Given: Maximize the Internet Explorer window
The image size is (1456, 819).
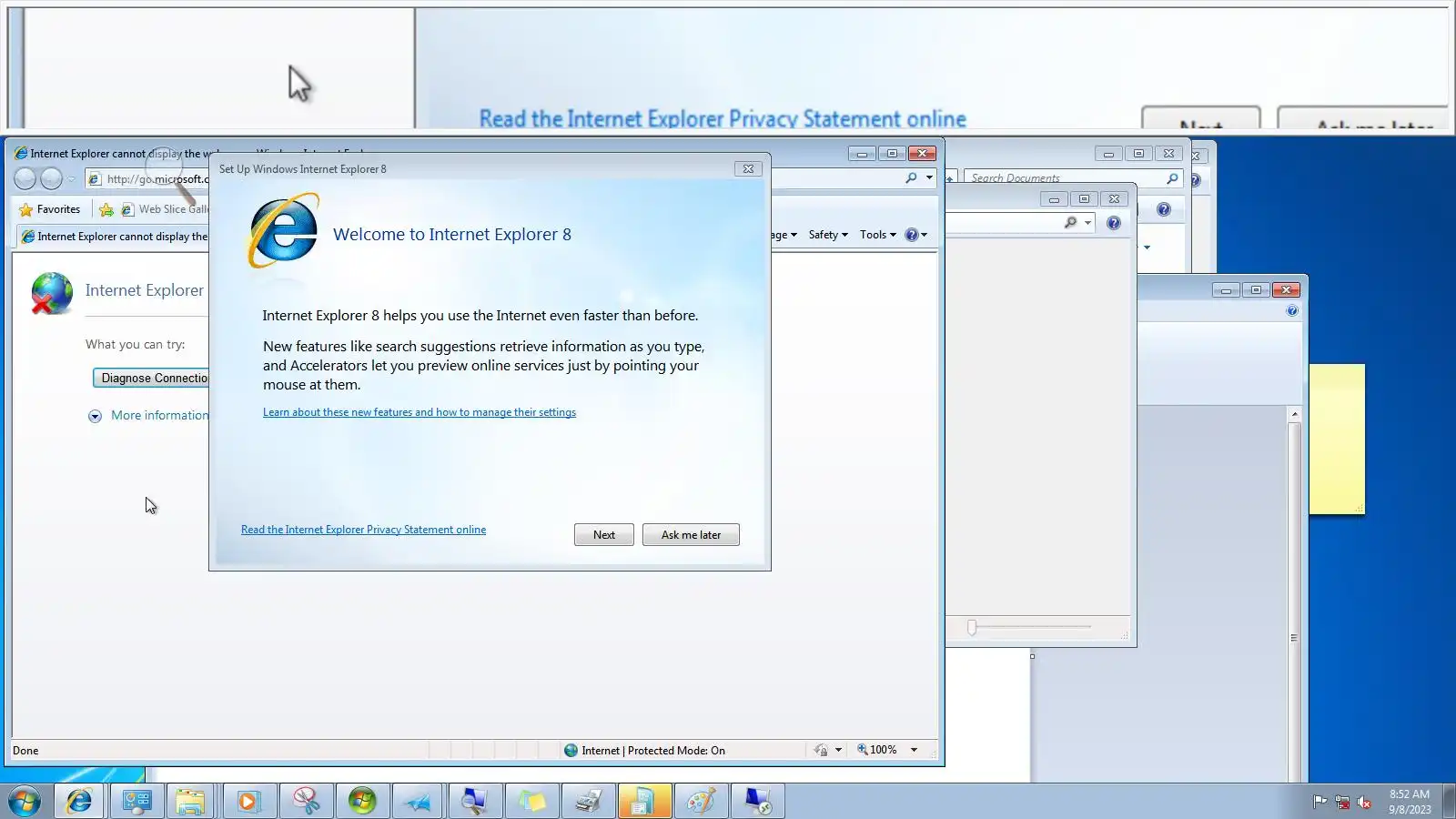Looking at the screenshot, I should click(x=892, y=153).
